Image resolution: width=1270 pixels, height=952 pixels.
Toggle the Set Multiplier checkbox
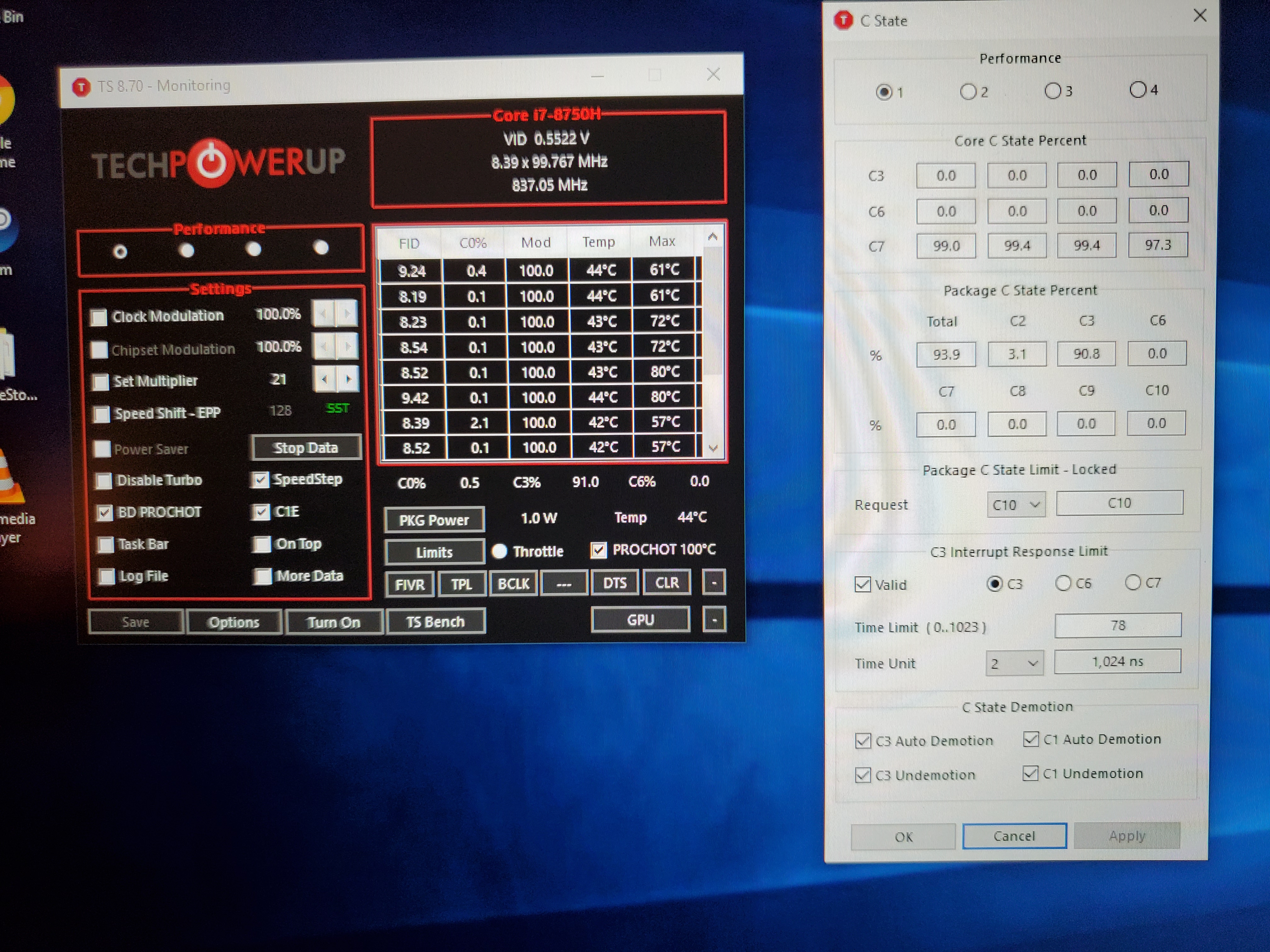point(100,382)
